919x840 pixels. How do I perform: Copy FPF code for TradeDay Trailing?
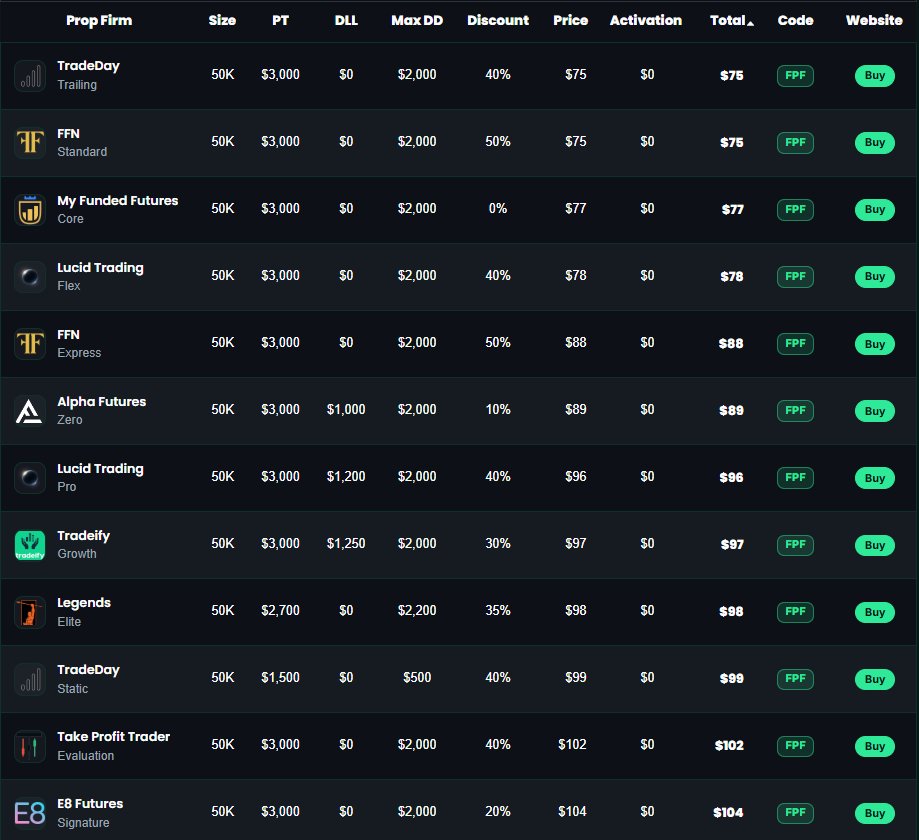[795, 76]
